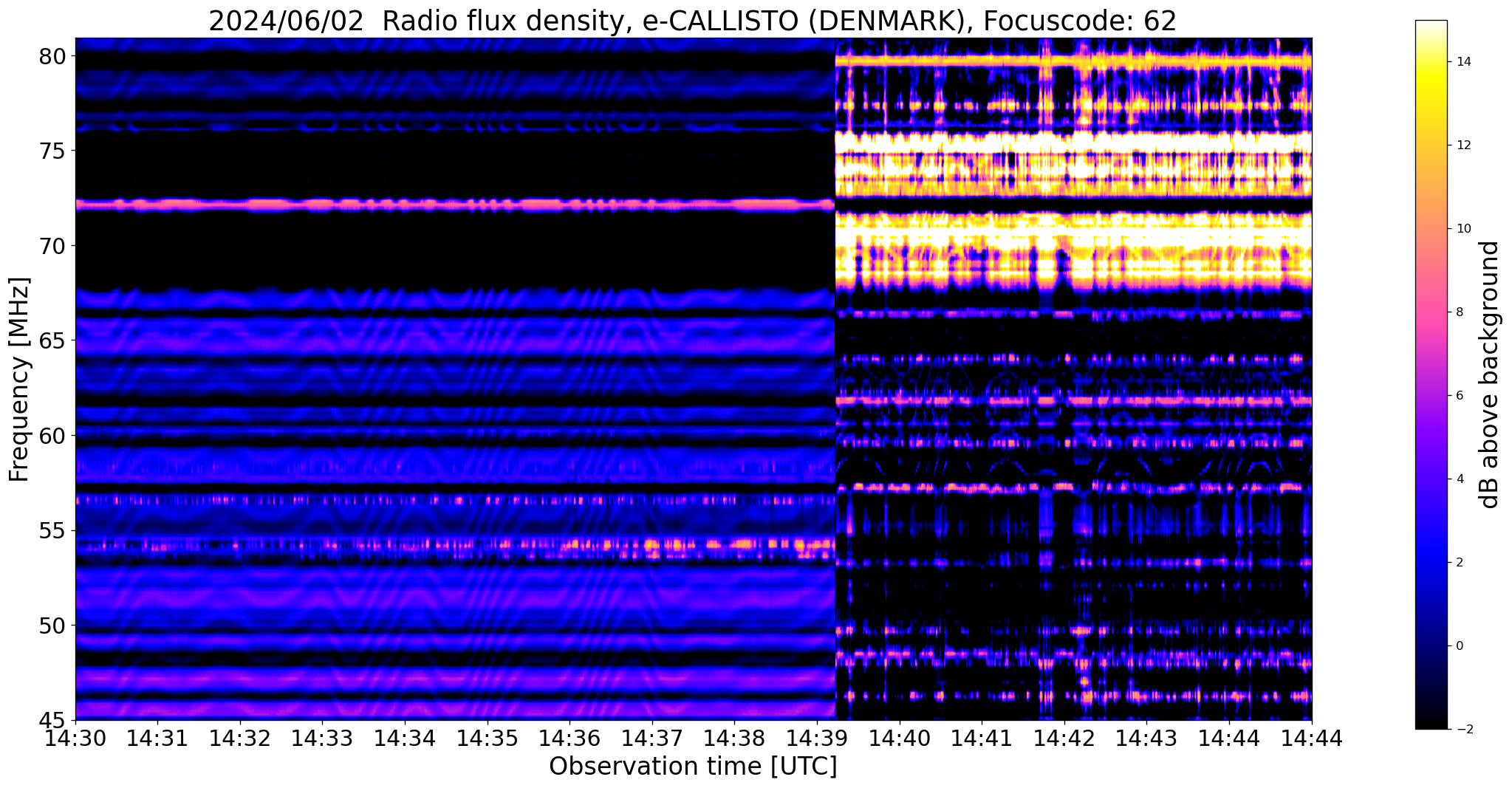
Task: Click the 60 MHz frequency tick label
Action: coord(52,436)
